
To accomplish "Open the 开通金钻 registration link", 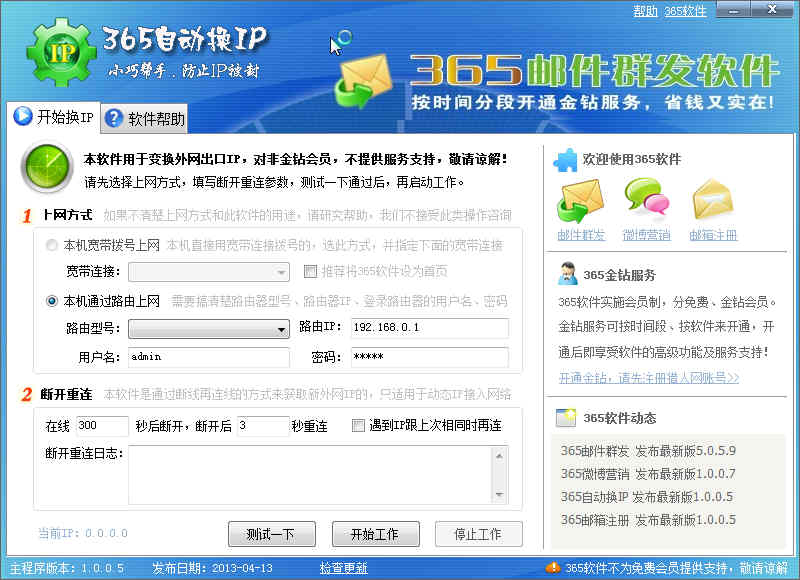I will point(648,378).
